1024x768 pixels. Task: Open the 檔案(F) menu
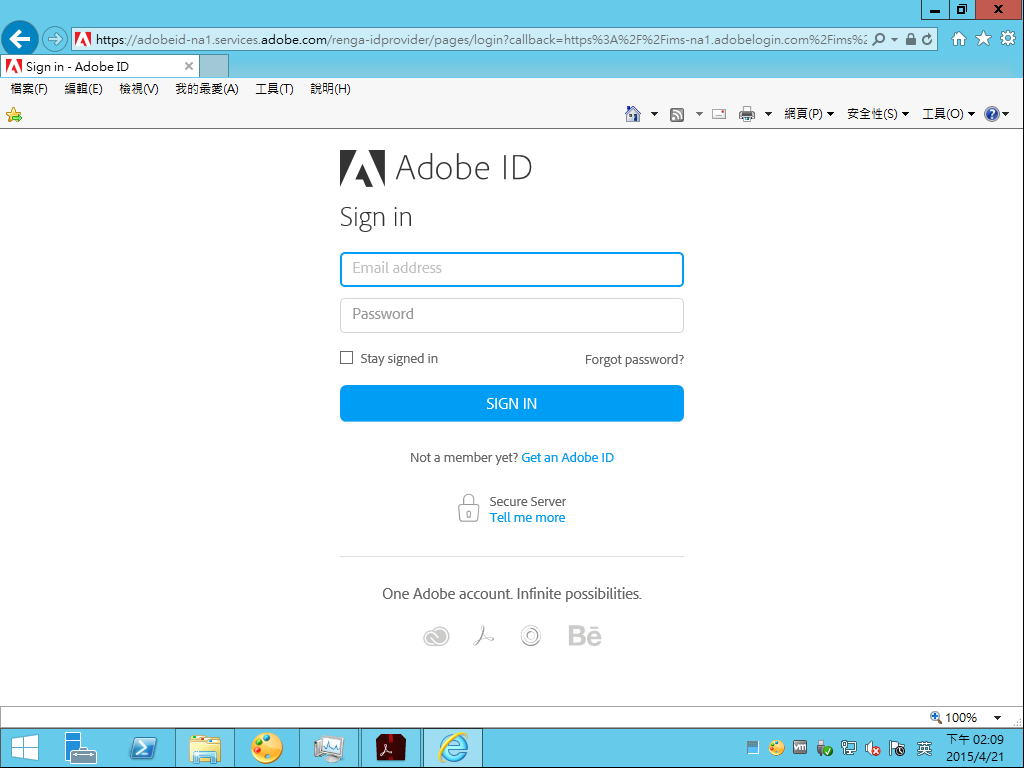[29, 89]
